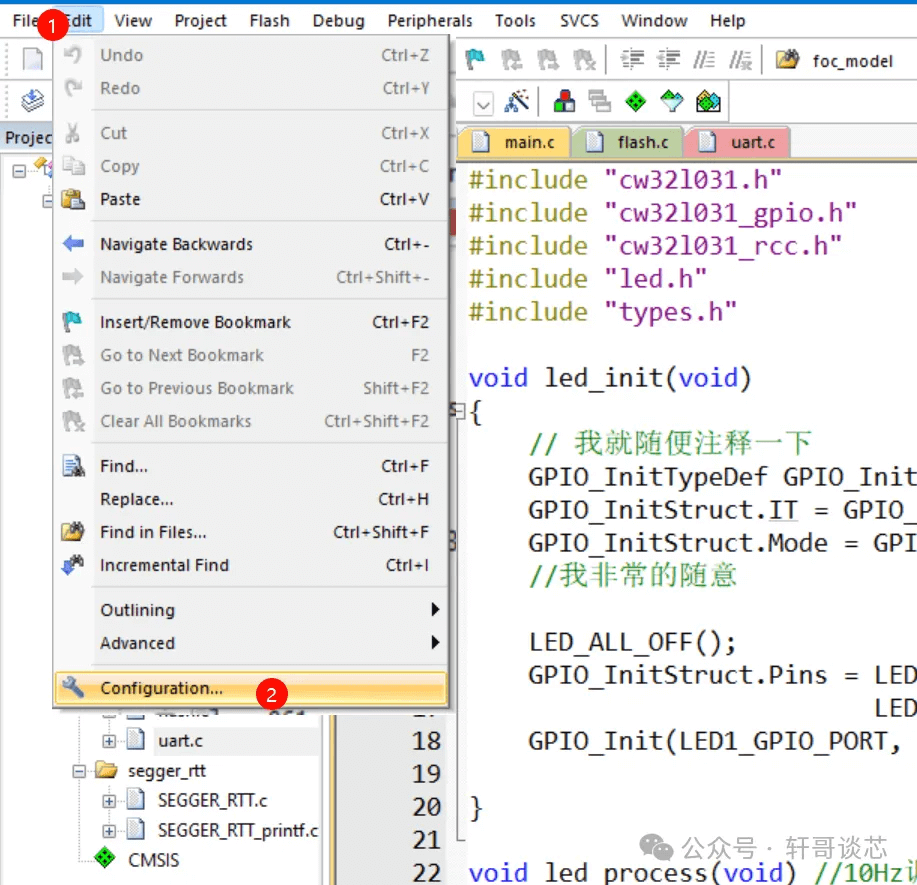
Task: Choose Configuration... from the Edit menu
Action: click(161, 688)
